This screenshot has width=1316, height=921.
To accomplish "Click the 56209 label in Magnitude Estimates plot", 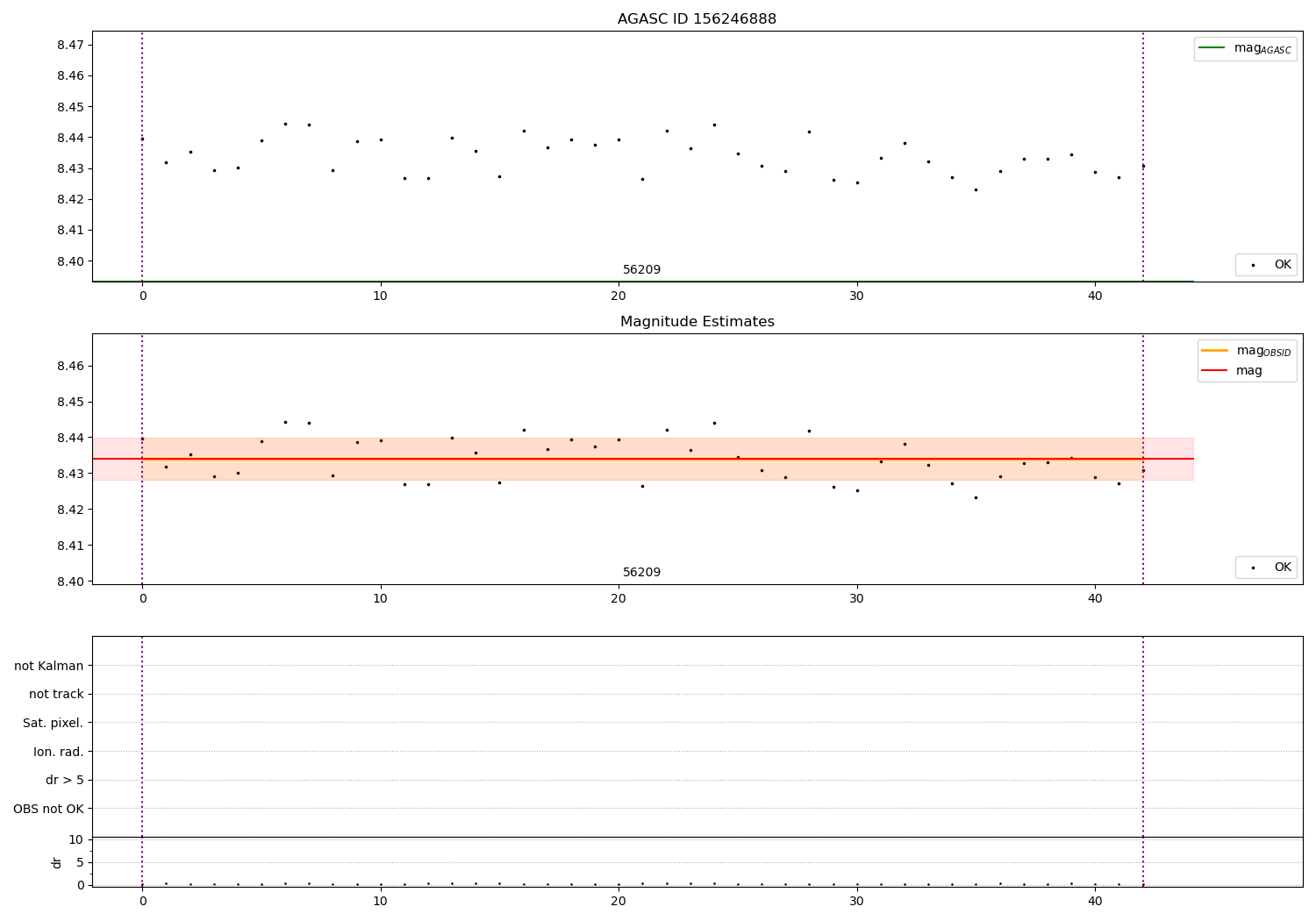I will pyautogui.click(x=641, y=573).
